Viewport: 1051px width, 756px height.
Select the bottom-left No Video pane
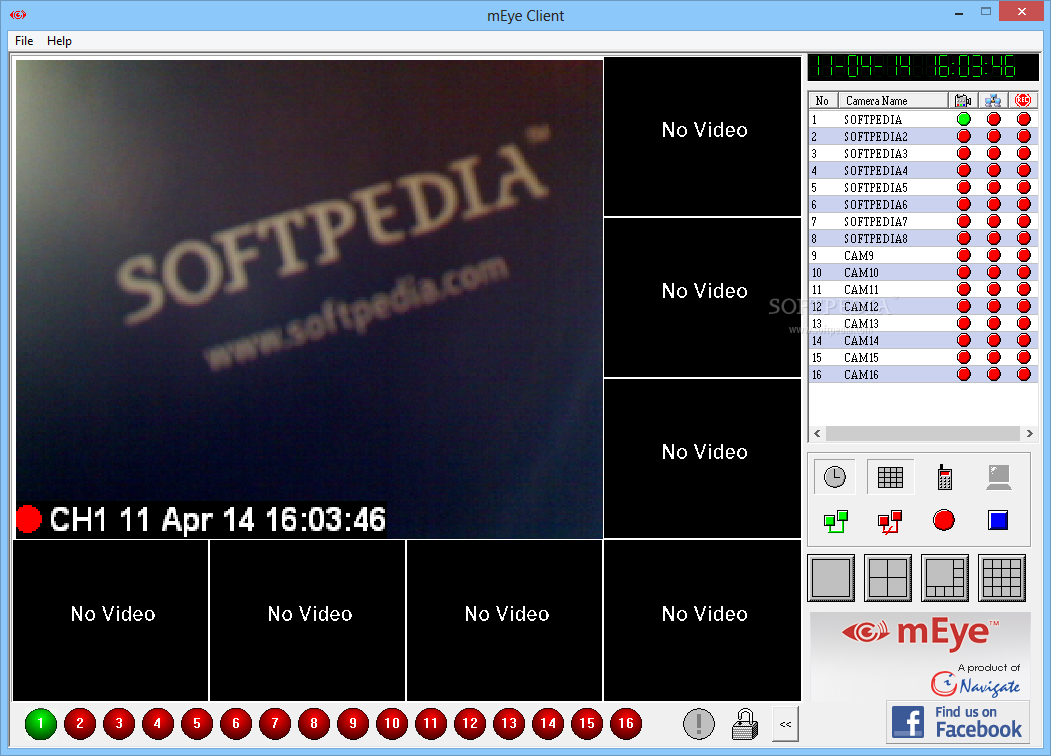[111, 620]
